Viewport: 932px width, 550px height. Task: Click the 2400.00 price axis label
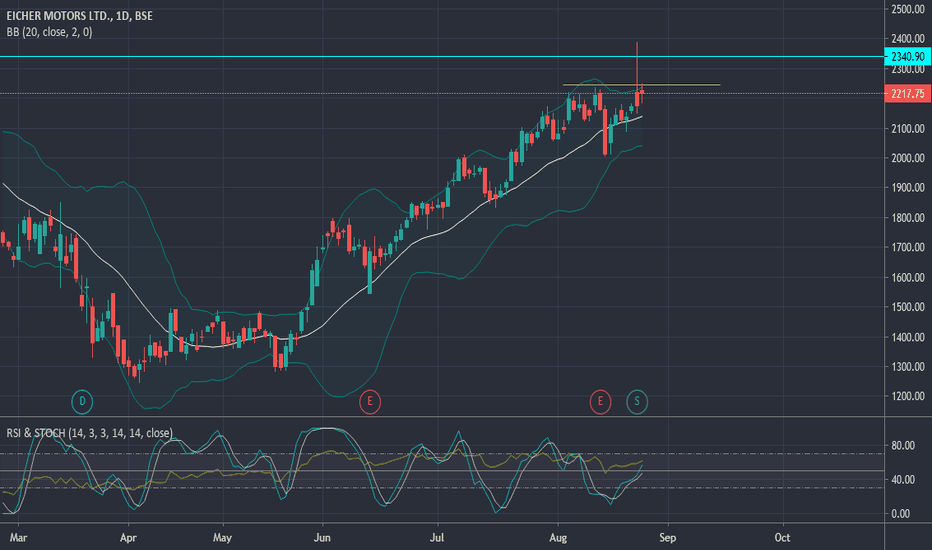908,39
